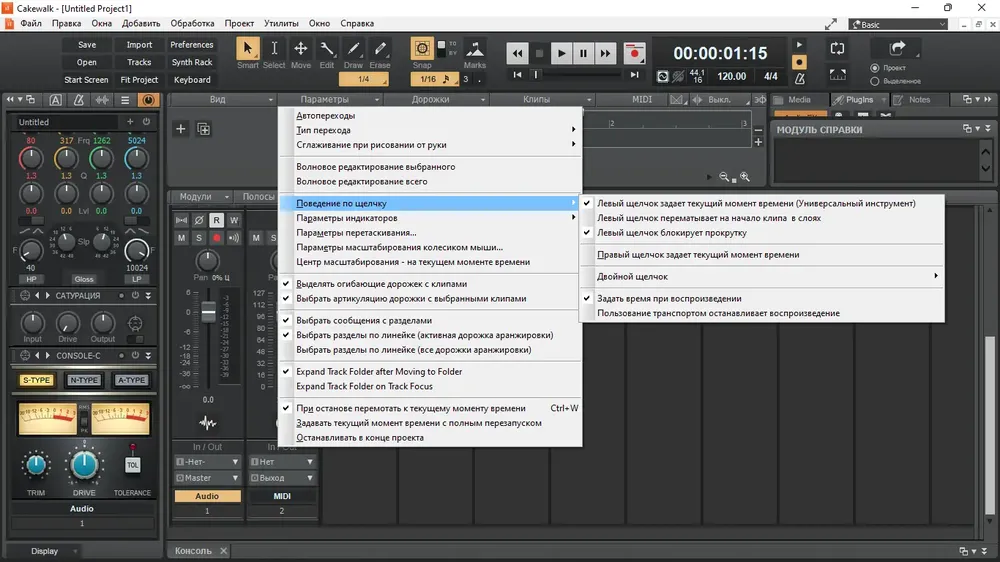Zoom in with the magnifier plus icon
Image resolution: width=1000 pixels, height=562 pixels.
click(744, 177)
